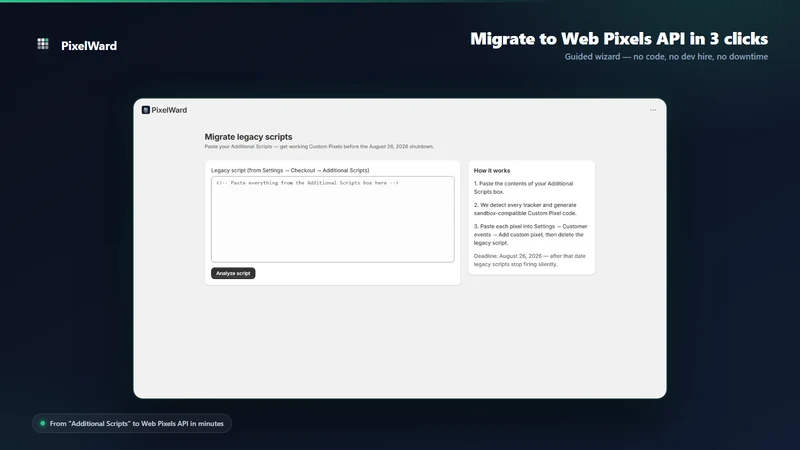Click the Migrate legacy scripts heading

click(x=248, y=137)
